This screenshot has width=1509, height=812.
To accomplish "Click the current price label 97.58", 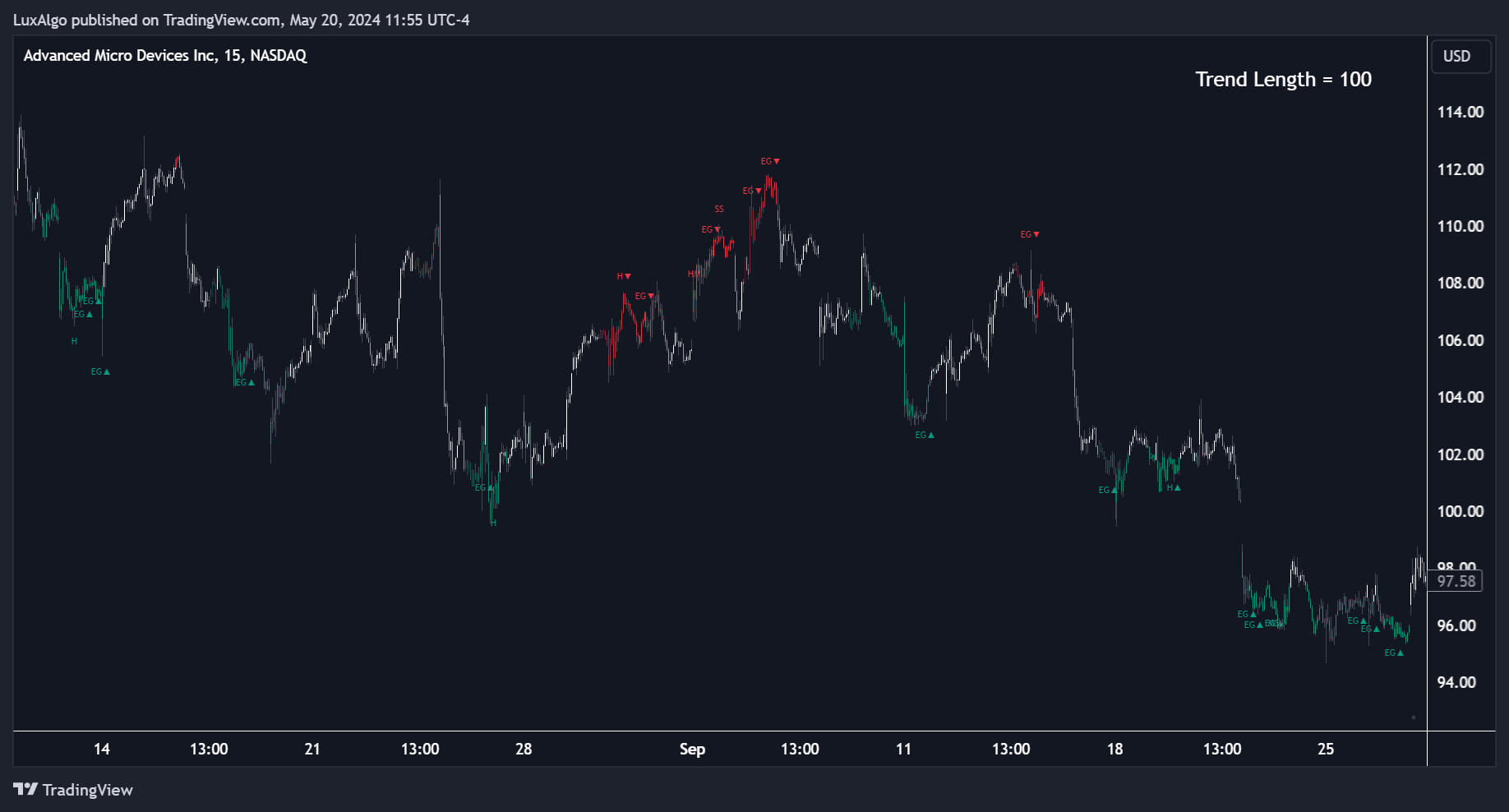I will coord(1456,581).
